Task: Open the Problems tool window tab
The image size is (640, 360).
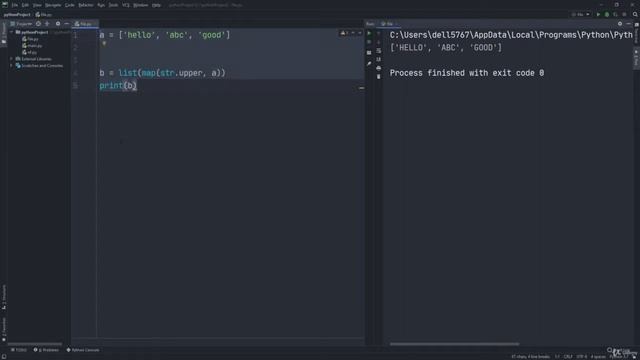Action: coord(46,350)
